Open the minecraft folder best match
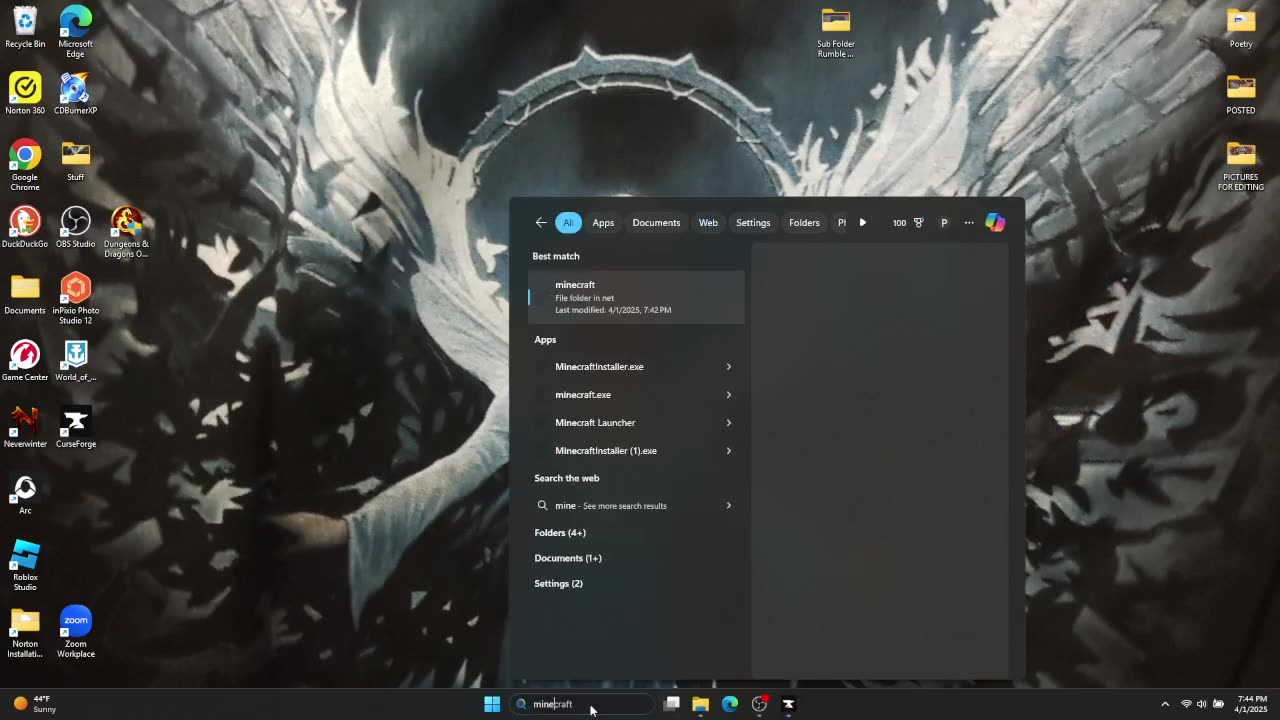 (636, 297)
